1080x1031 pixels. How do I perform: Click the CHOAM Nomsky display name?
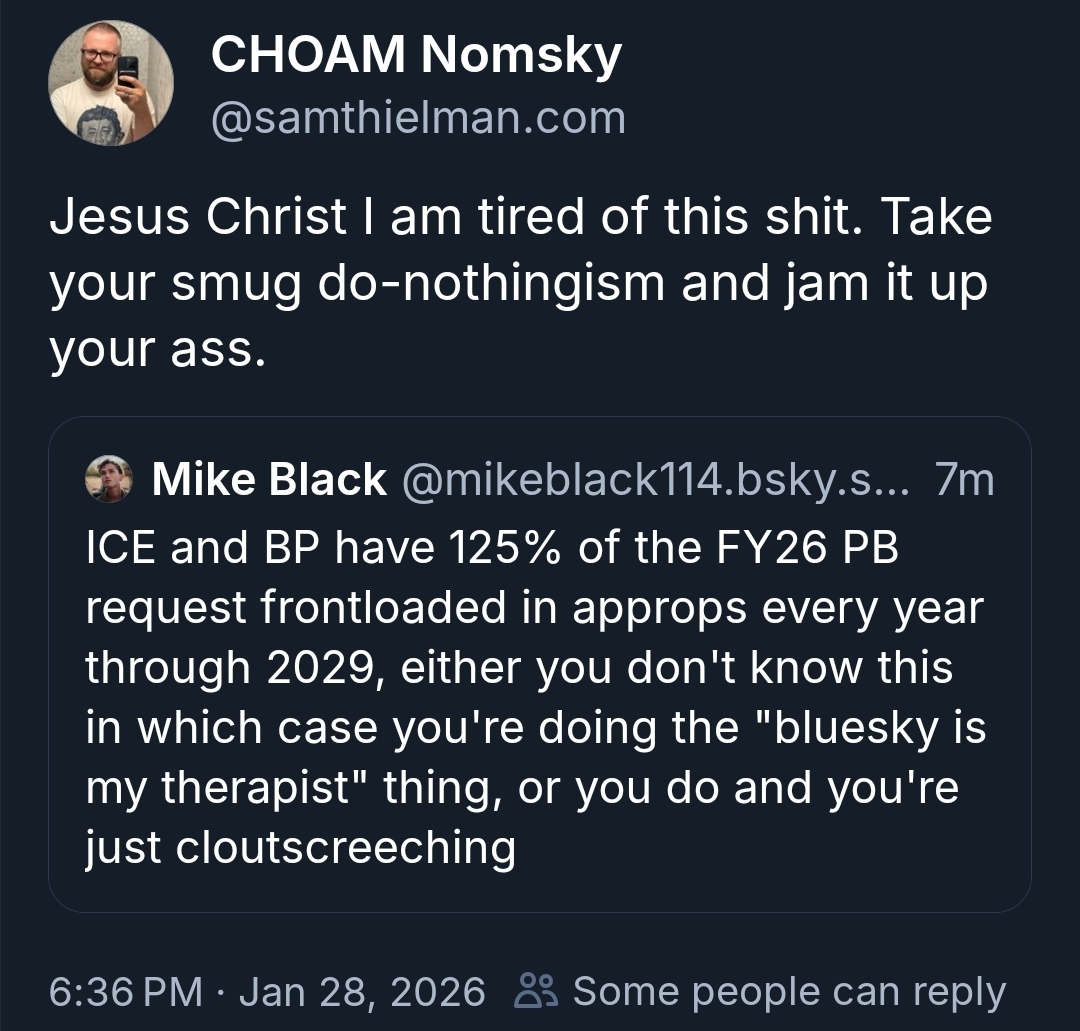416,56
